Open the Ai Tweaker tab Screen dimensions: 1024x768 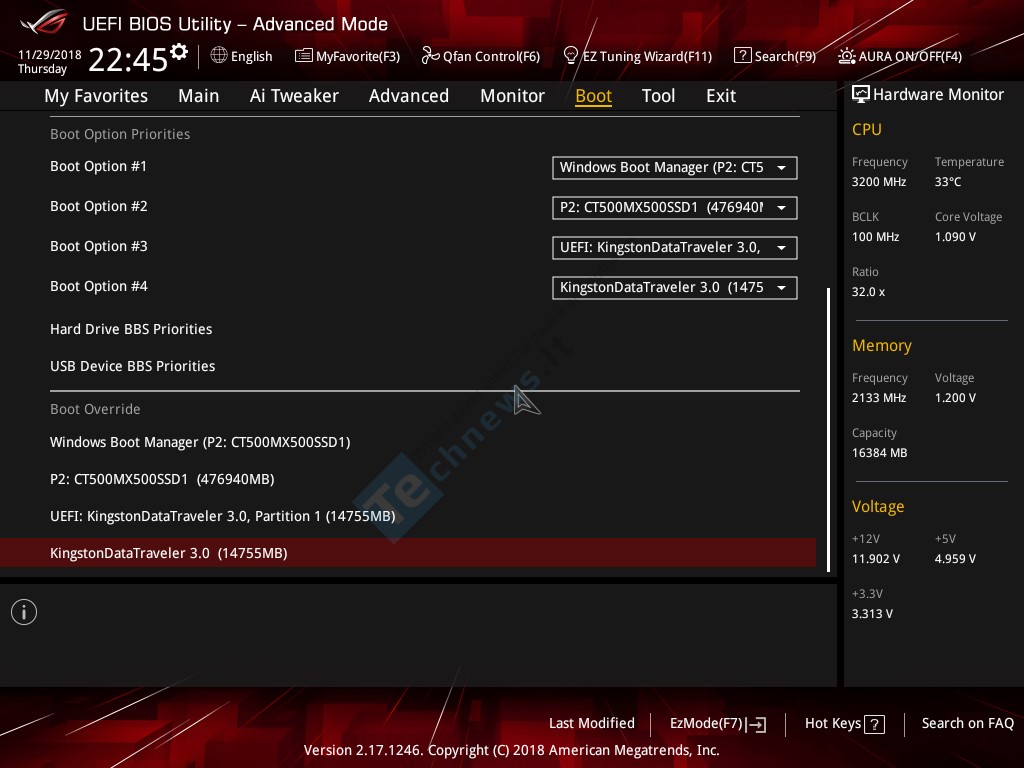tap(294, 96)
